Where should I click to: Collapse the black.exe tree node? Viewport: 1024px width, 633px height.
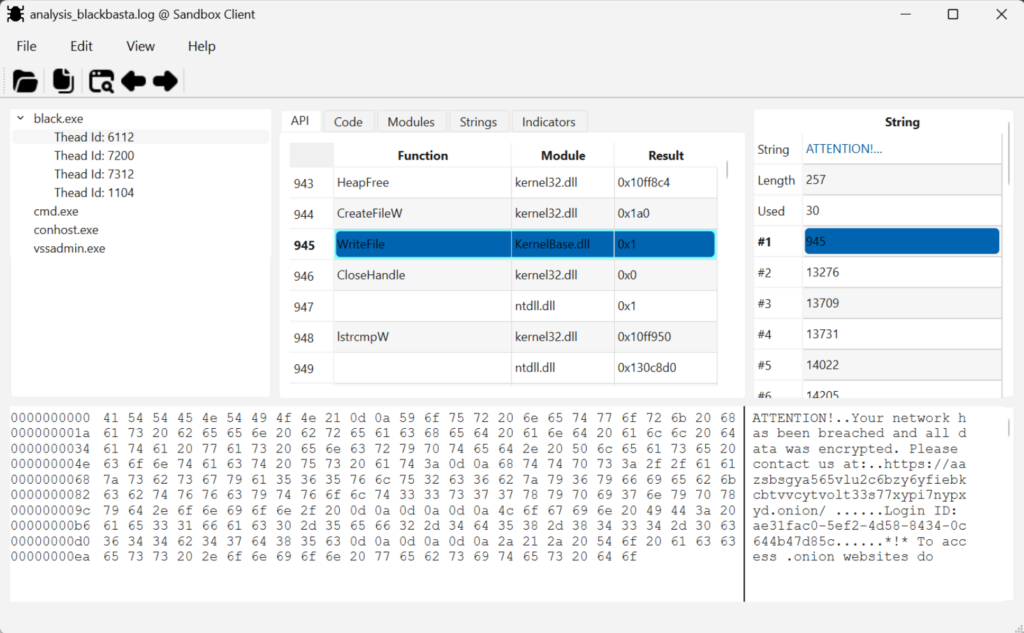[x=20, y=118]
